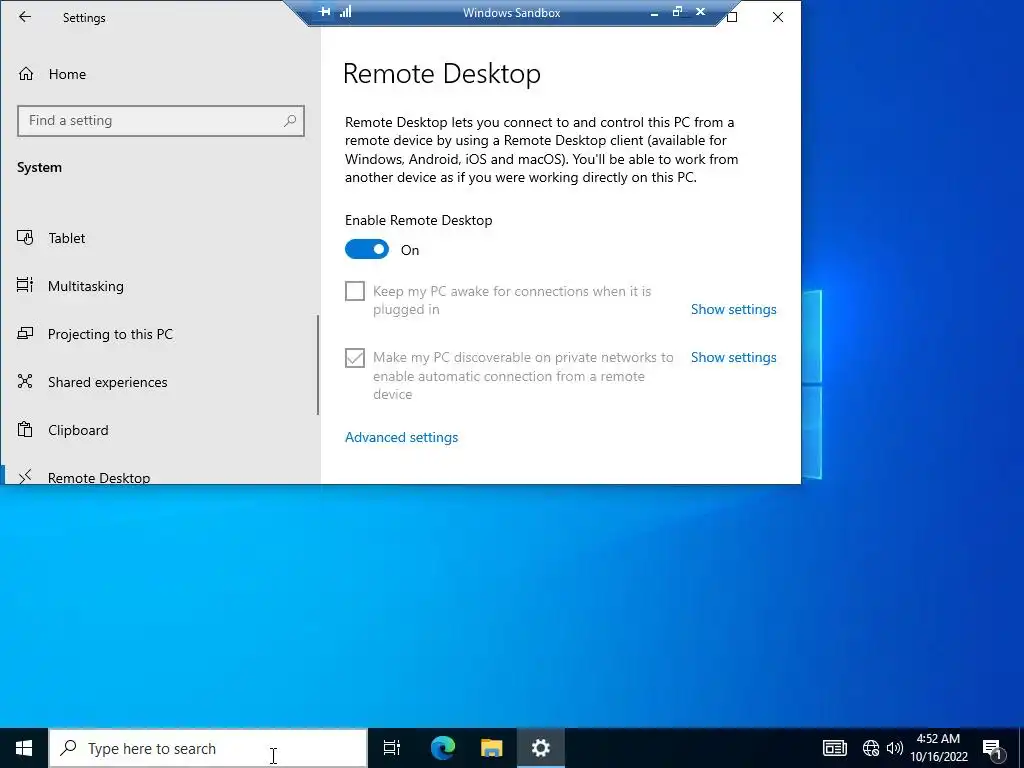Click the Settings sidebar scrollbar
The height and width of the screenshot is (768, 1024).
[x=318, y=364]
